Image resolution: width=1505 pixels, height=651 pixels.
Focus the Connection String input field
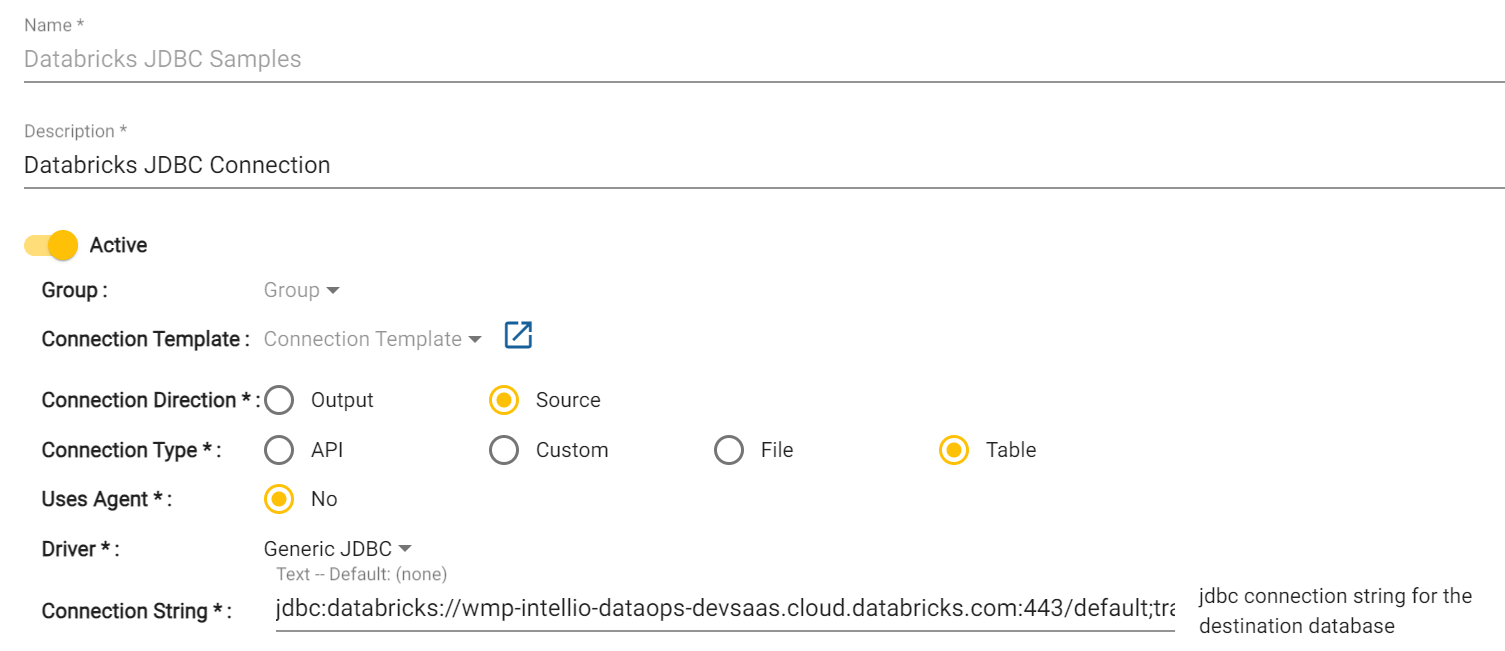724,610
